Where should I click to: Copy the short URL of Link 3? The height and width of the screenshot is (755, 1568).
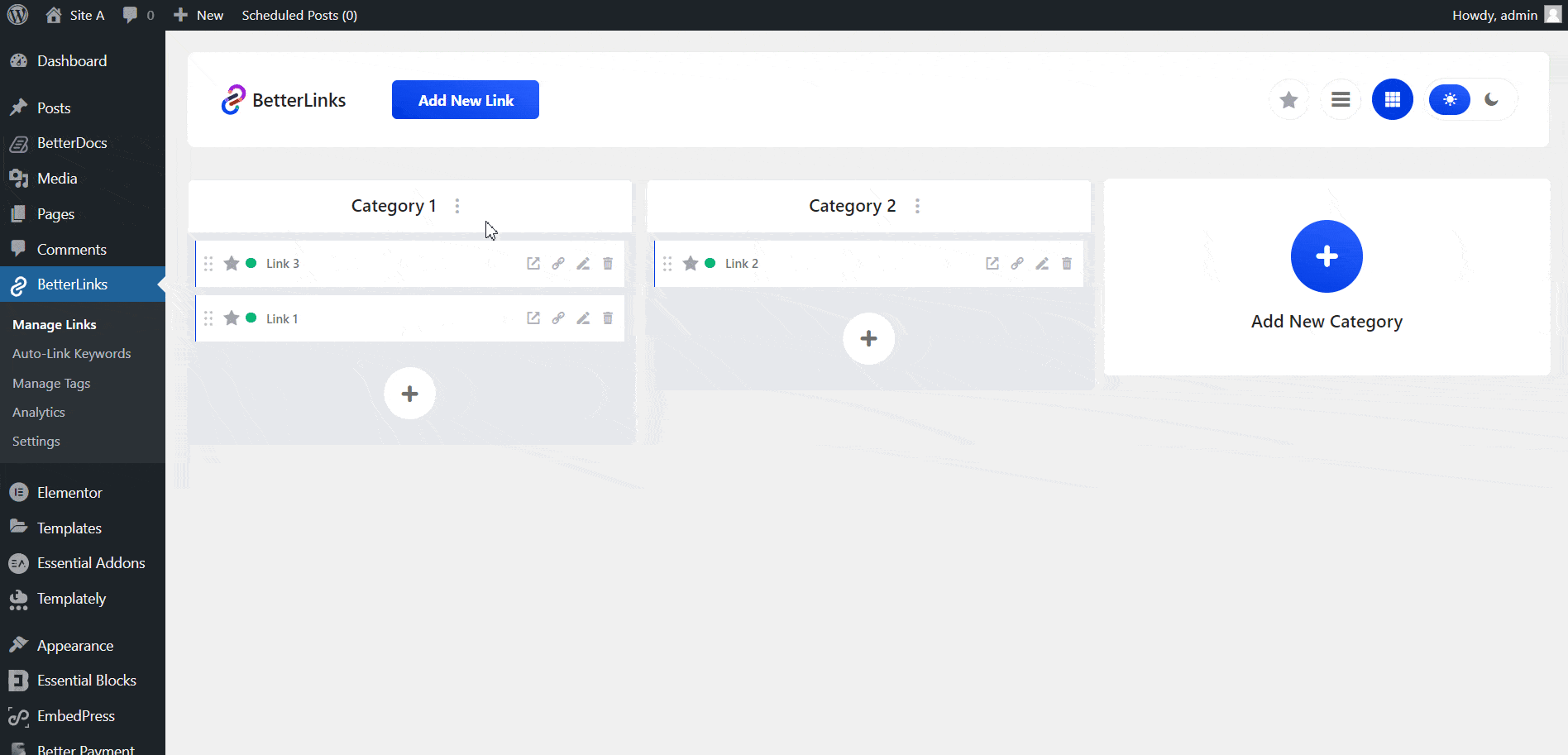pos(558,263)
